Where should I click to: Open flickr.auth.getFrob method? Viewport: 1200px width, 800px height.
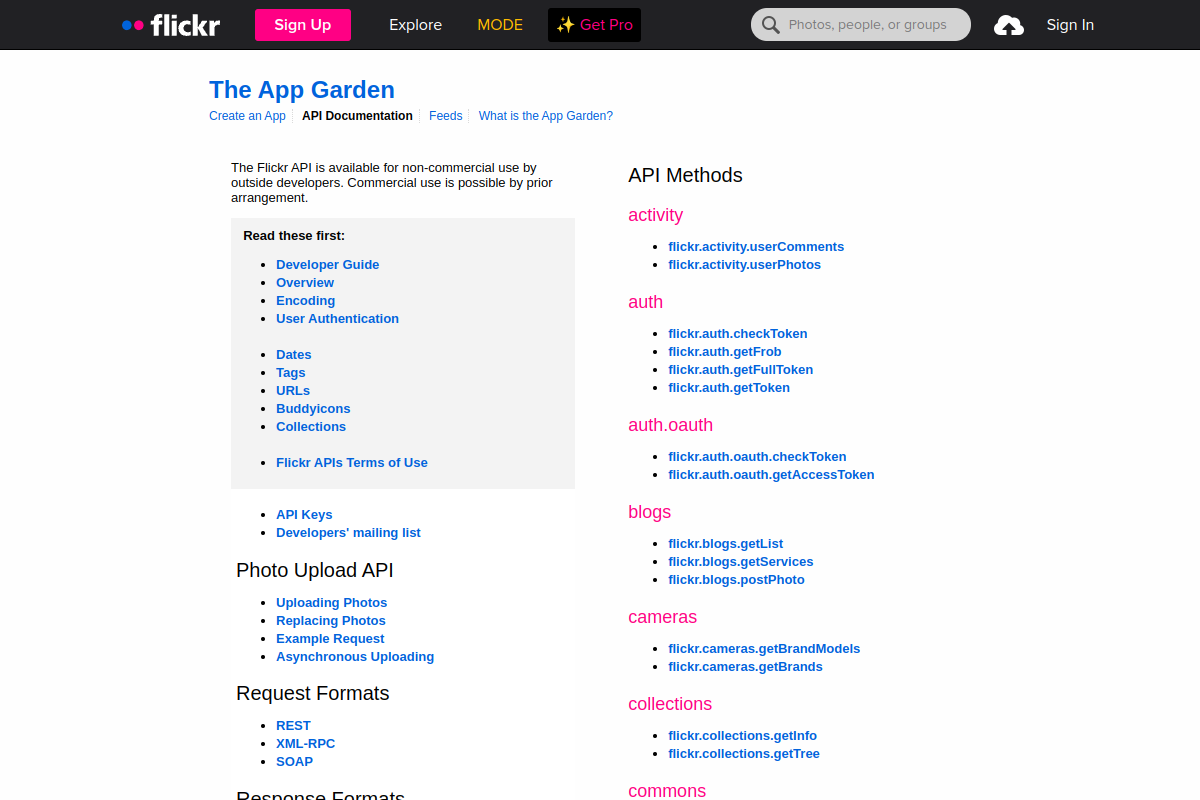click(725, 352)
